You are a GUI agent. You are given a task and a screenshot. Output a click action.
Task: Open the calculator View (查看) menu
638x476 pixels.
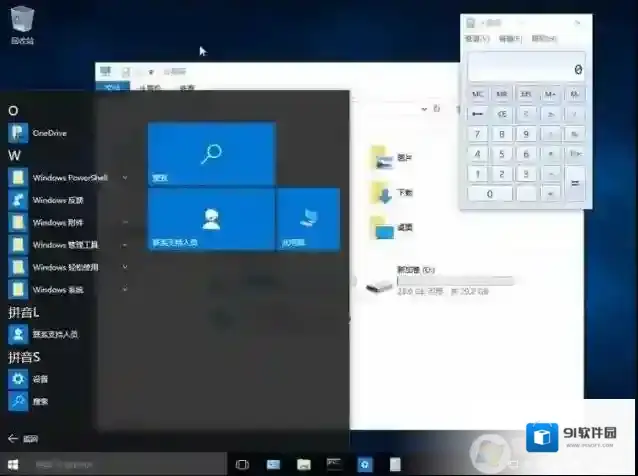tap(476, 39)
